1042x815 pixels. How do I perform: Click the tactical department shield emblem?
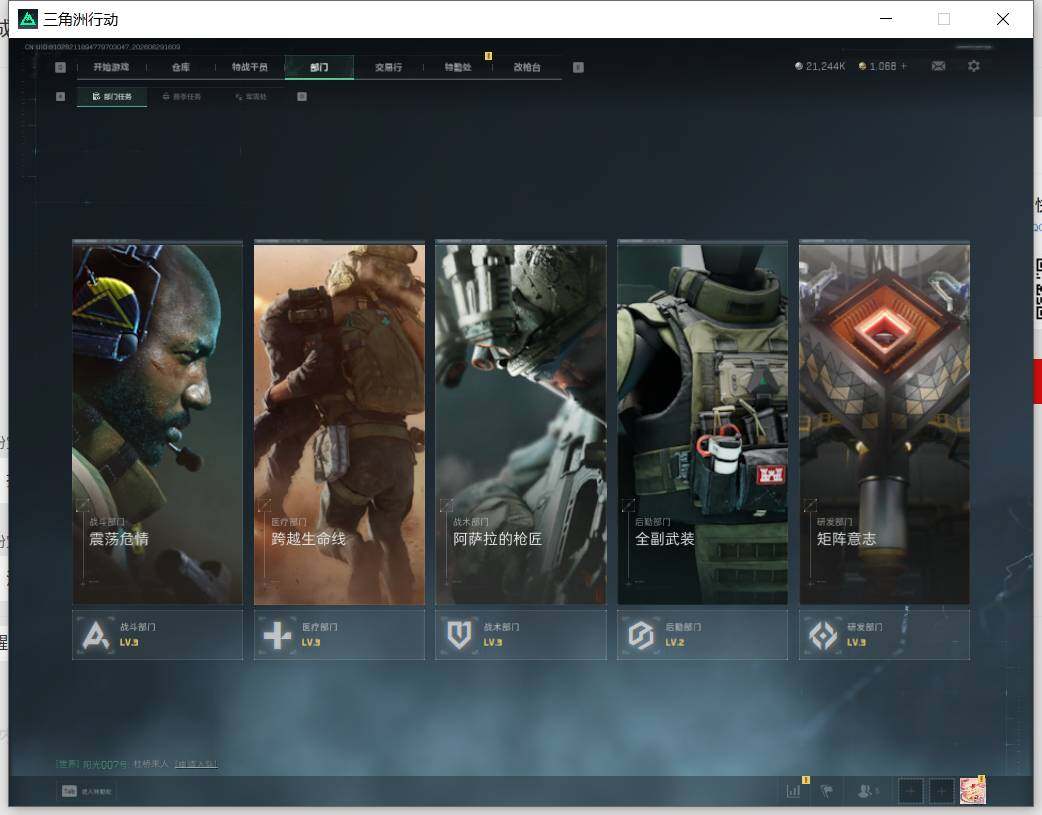459,636
